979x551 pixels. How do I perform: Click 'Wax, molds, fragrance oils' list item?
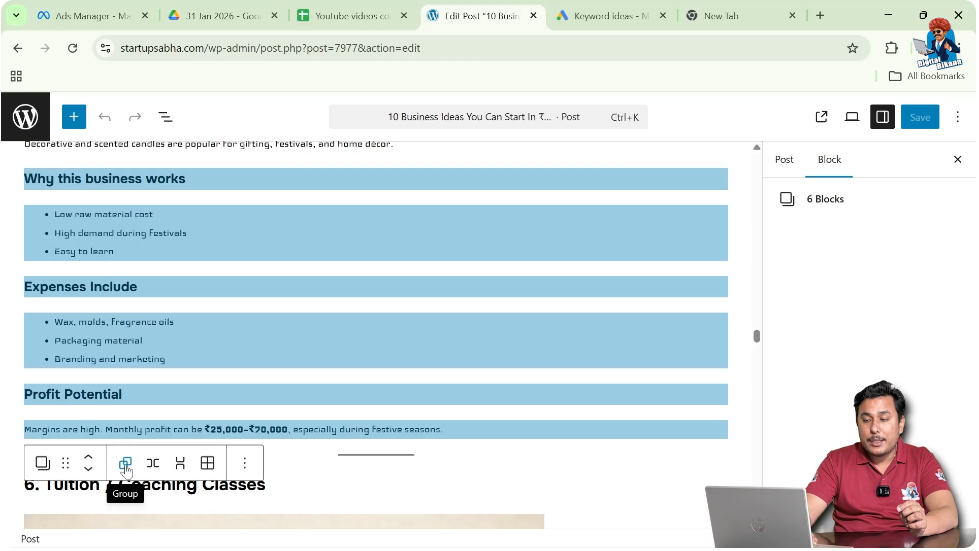(114, 322)
